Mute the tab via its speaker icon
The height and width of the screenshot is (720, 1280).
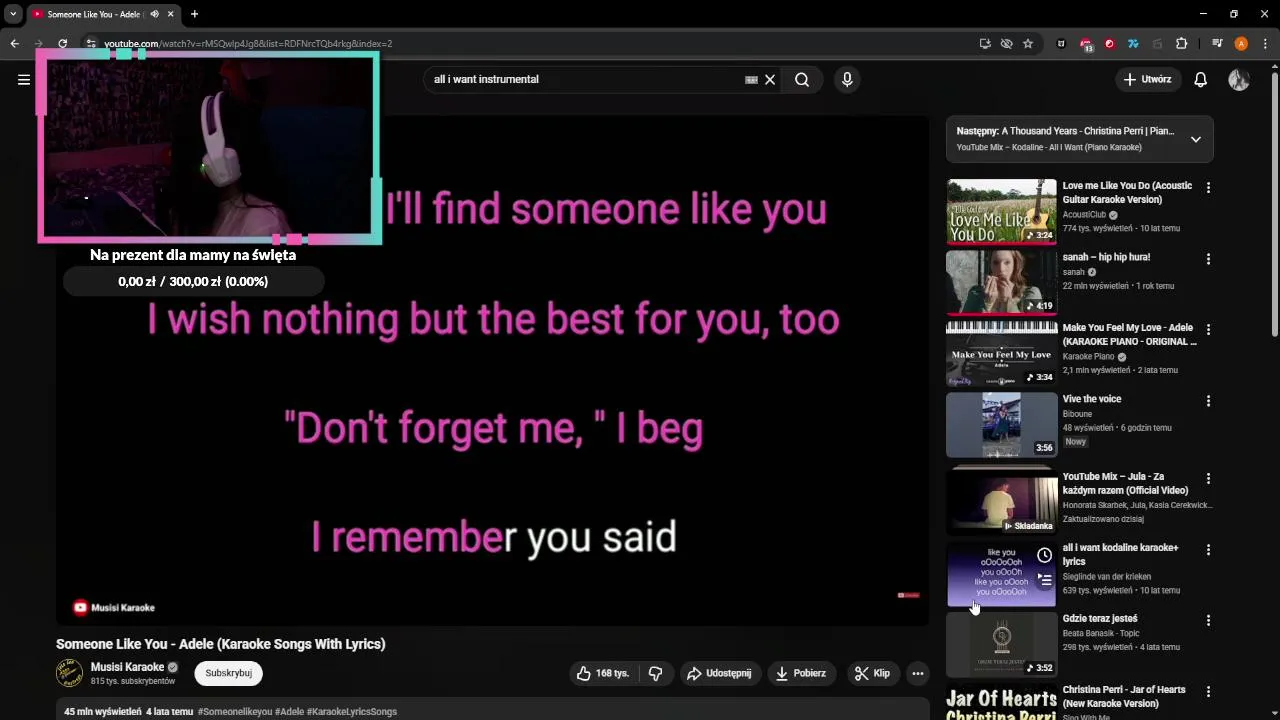tap(154, 14)
